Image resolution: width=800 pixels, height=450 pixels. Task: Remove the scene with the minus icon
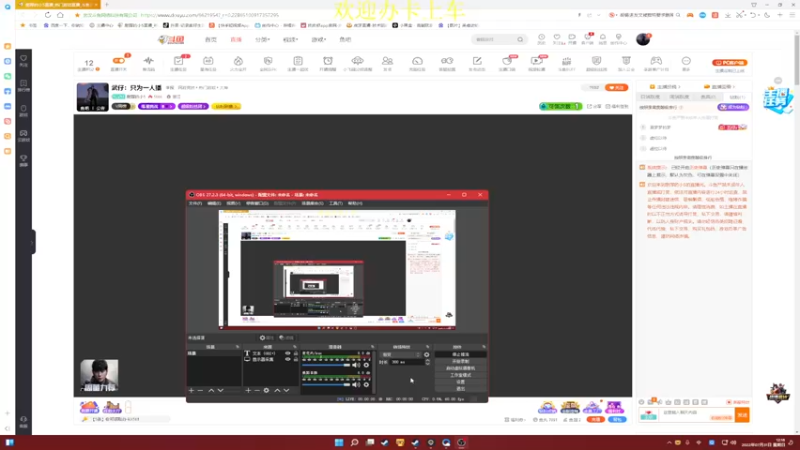coord(201,390)
